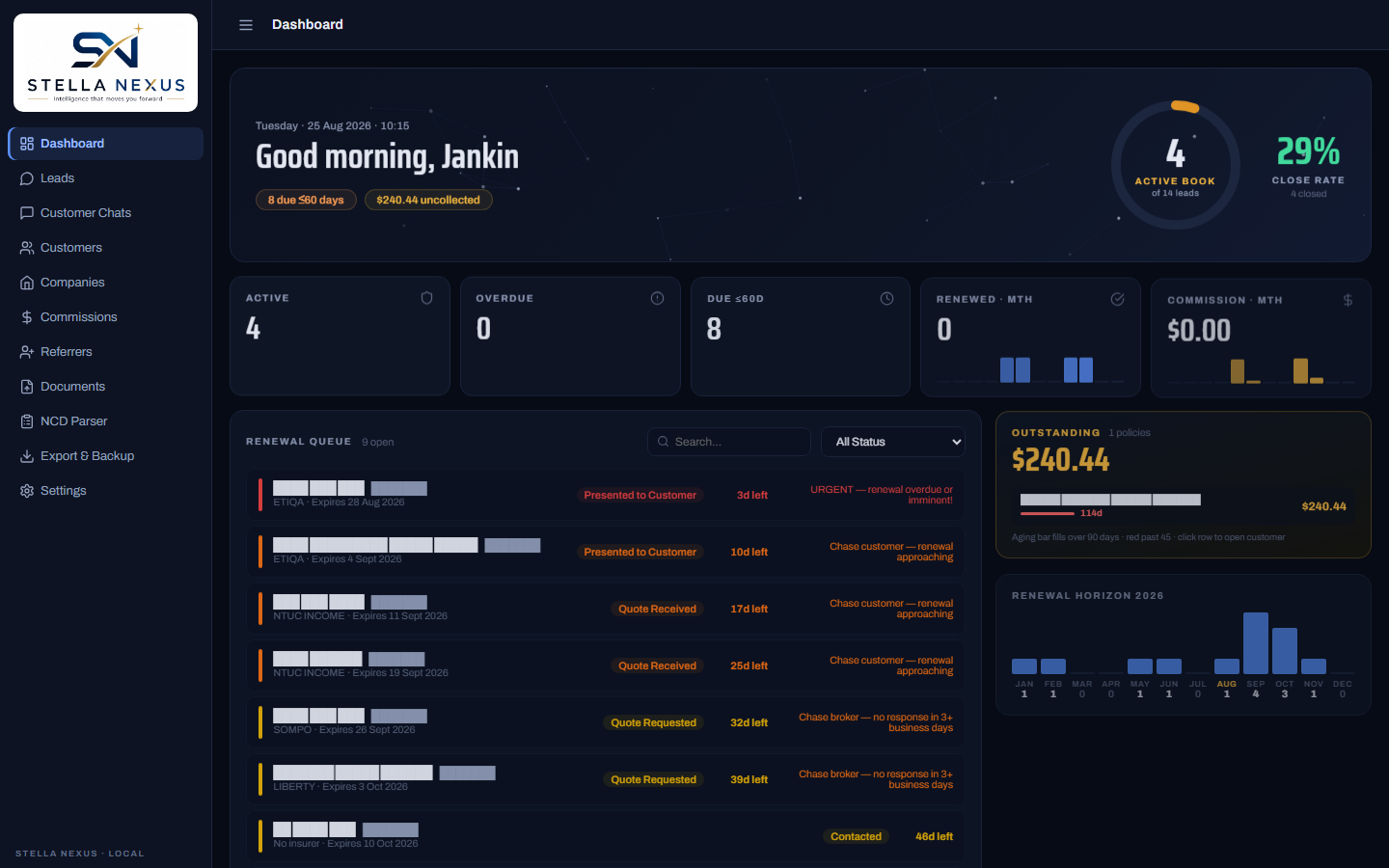The width and height of the screenshot is (1389, 868).
Task: Open NTUC INCOME row expiring 11 Sept 2026
Action: click(606, 609)
